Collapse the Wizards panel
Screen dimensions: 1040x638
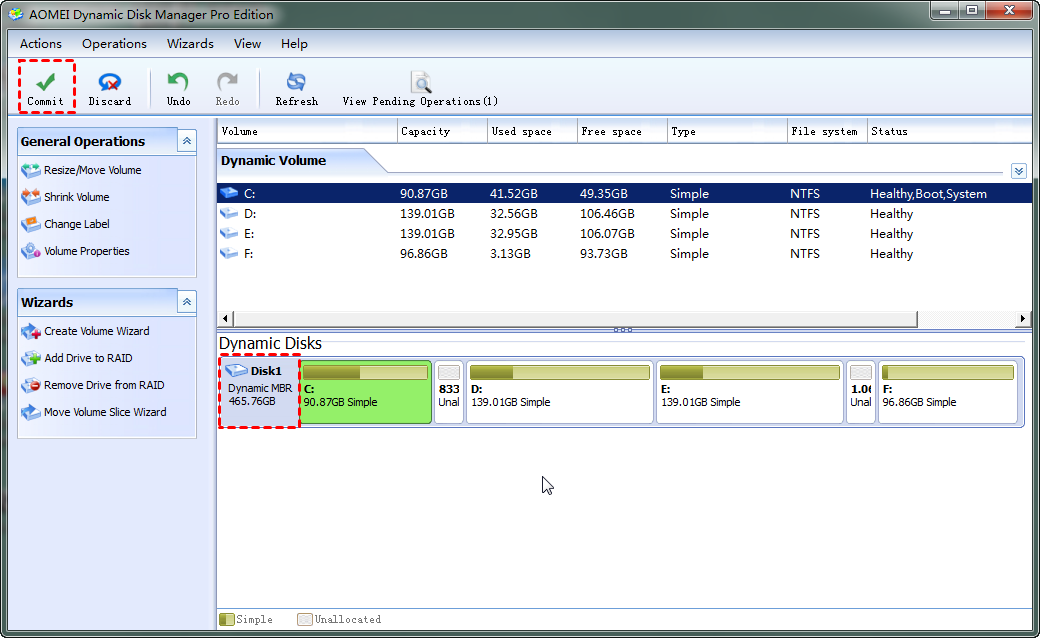[x=187, y=302]
